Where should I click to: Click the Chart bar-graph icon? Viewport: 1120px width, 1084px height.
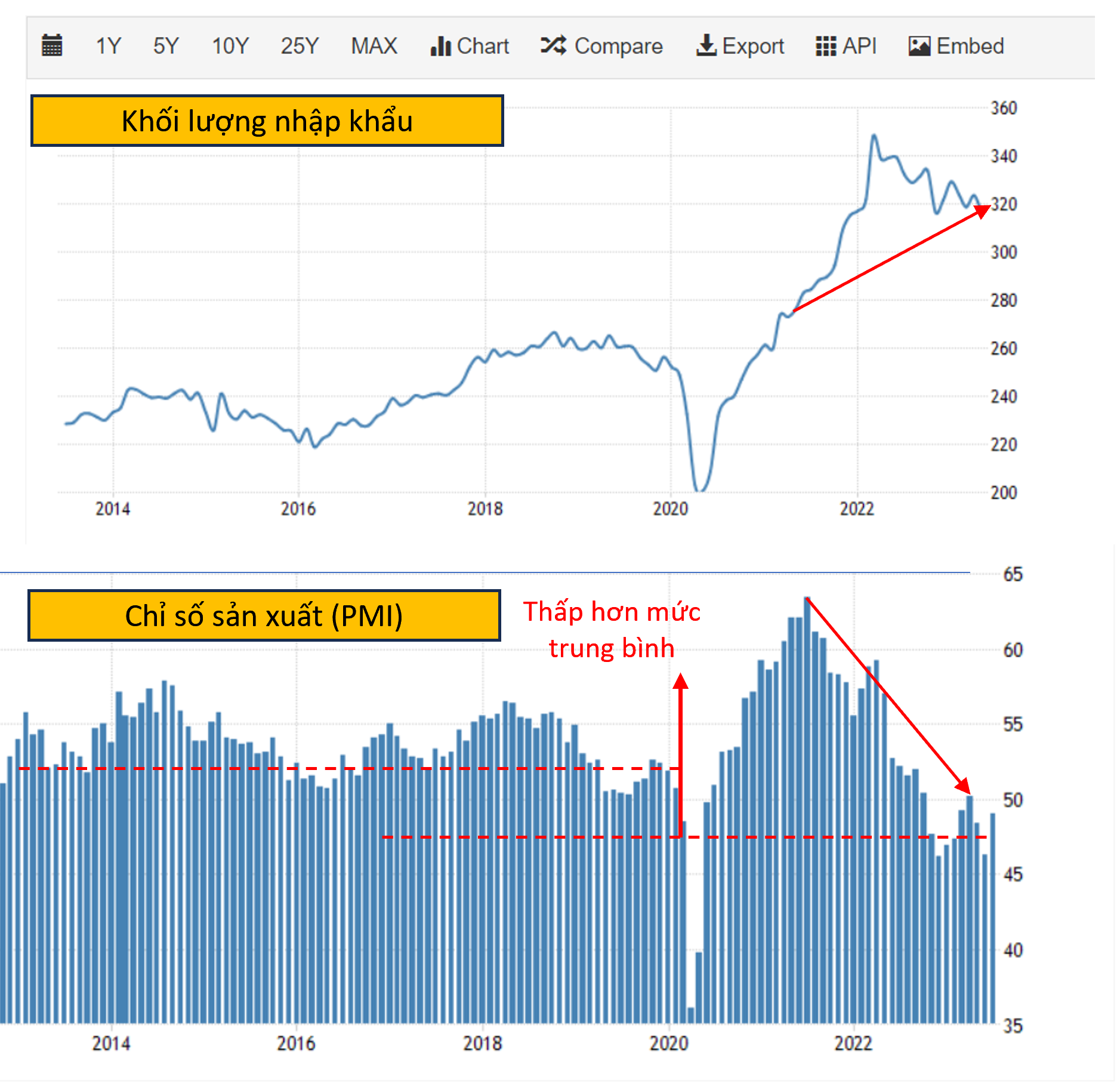click(x=440, y=46)
